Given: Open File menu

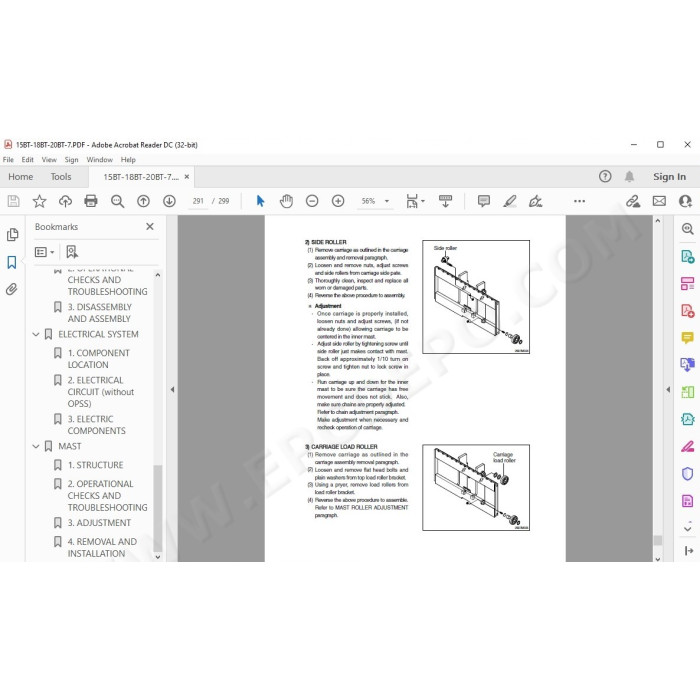Looking at the screenshot, I should [8, 160].
